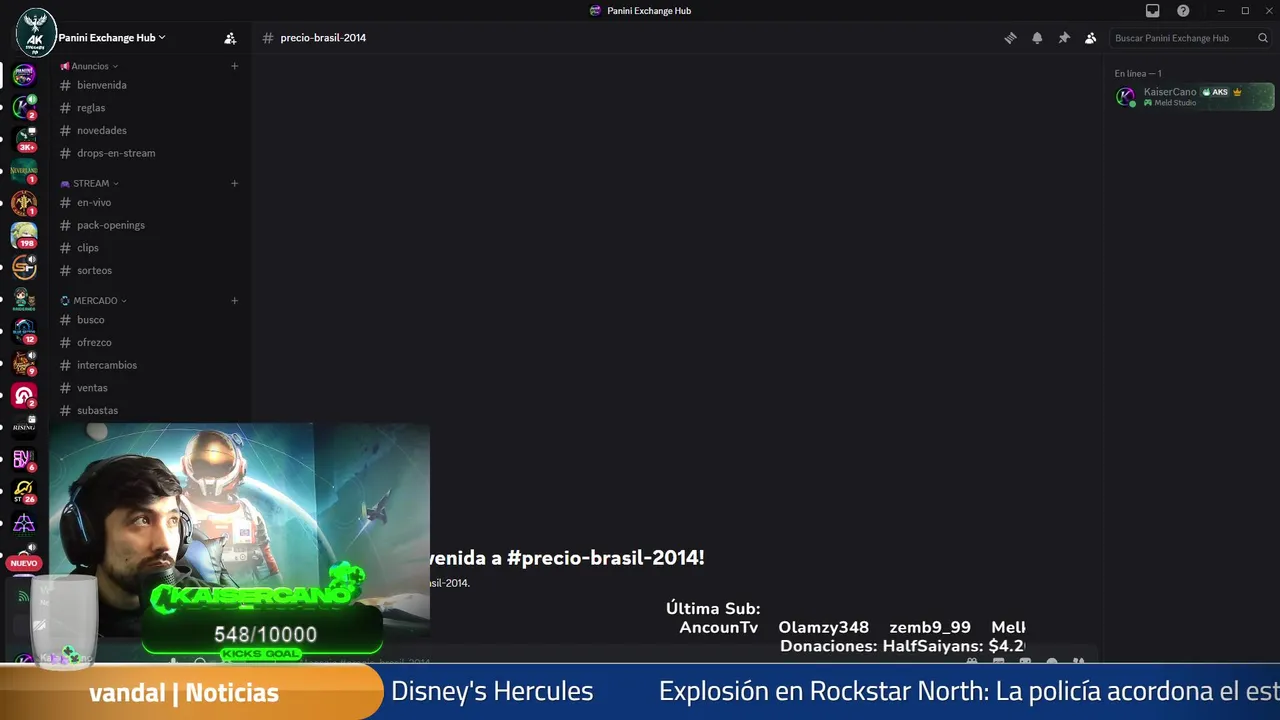Add channel to MERCADO category plus
The image size is (1280, 720).
pyautogui.click(x=235, y=300)
